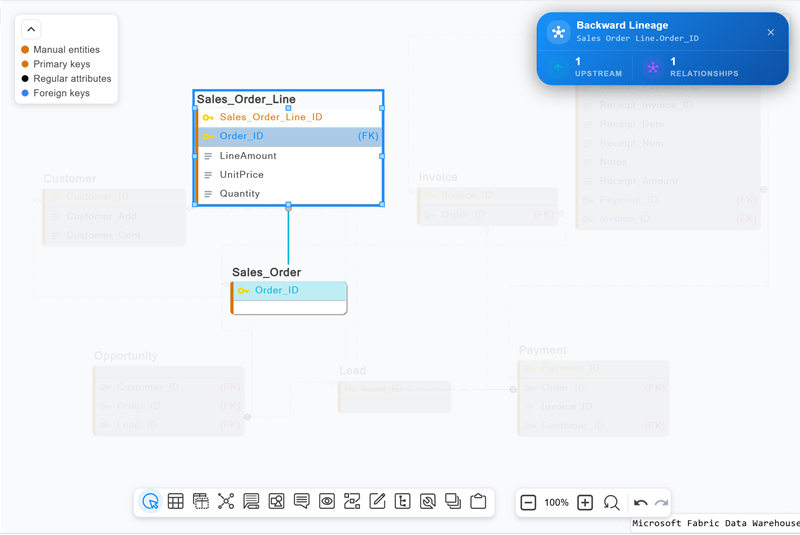800x535 pixels.
Task: Click Manual entities legend item
Action: click(x=66, y=50)
